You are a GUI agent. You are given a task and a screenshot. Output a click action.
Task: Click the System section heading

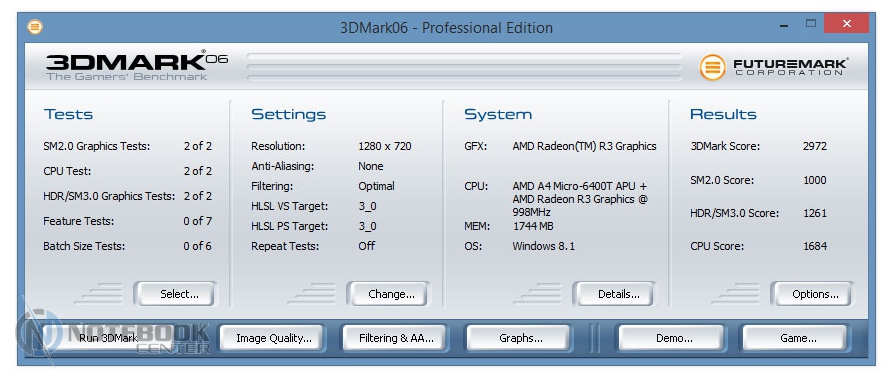click(498, 114)
